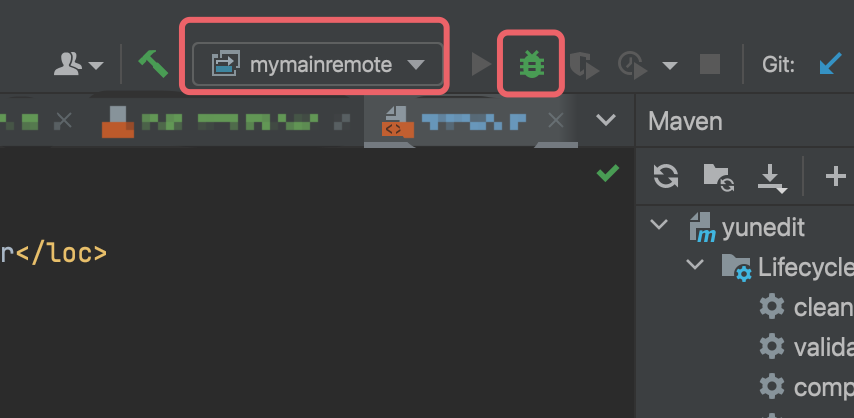Select the clean lifecycle goal

[x=806, y=307]
